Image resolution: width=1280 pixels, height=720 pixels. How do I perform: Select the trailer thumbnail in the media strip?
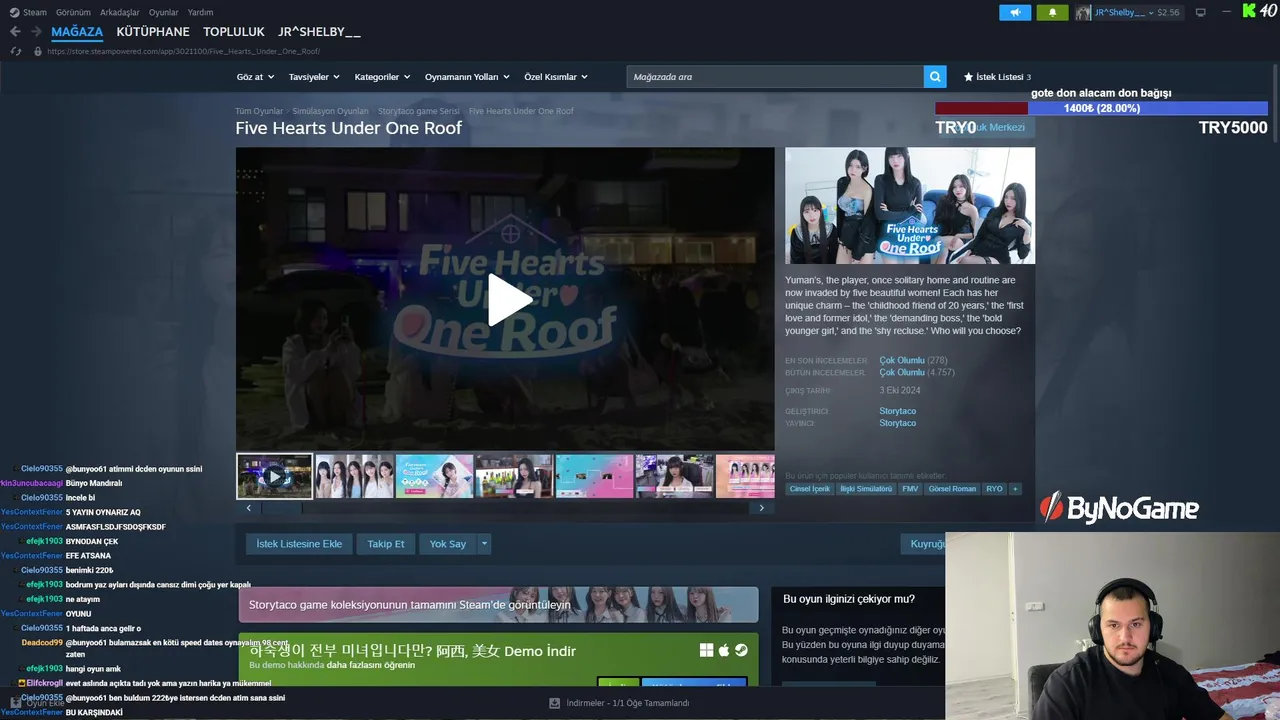(275, 476)
